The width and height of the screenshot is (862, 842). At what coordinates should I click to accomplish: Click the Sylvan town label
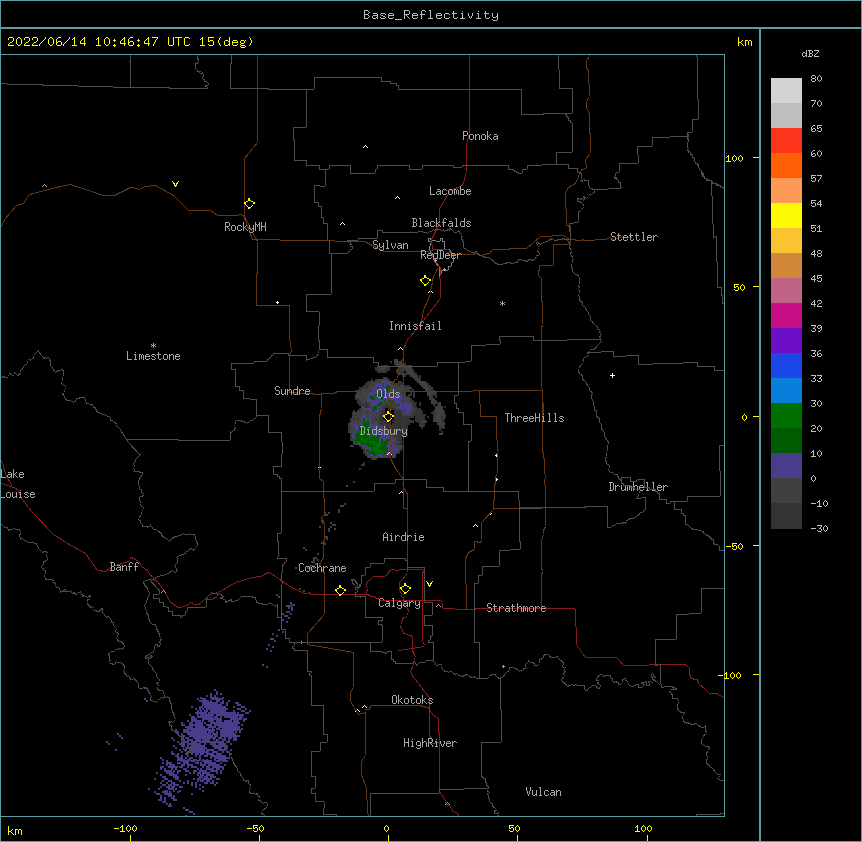(390, 245)
